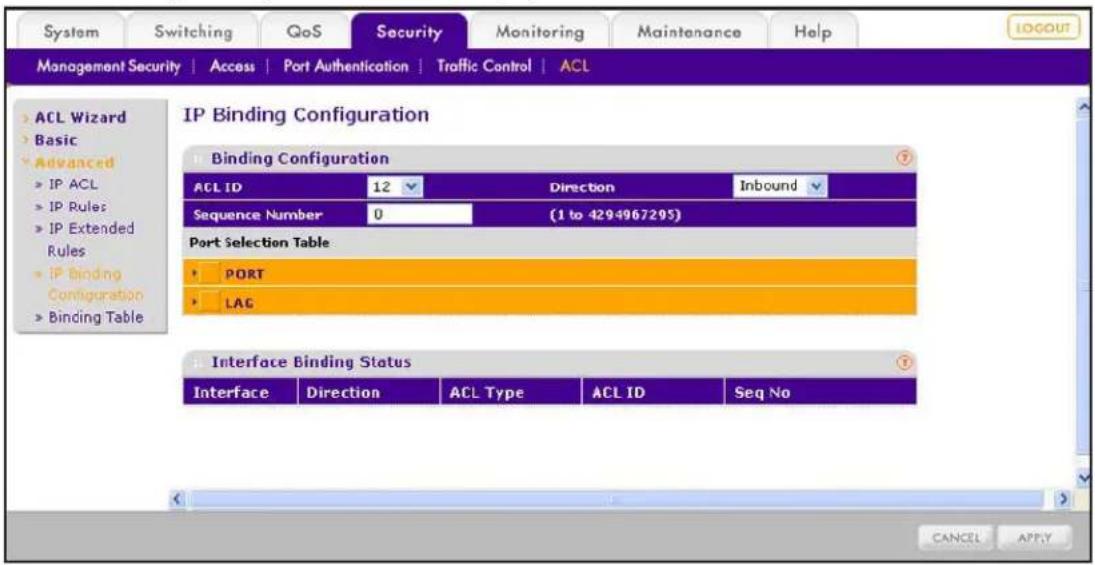The width and height of the screenshot is (1095, 565).
Task: Click the Direction column header
Action: [x=369, y=392]
